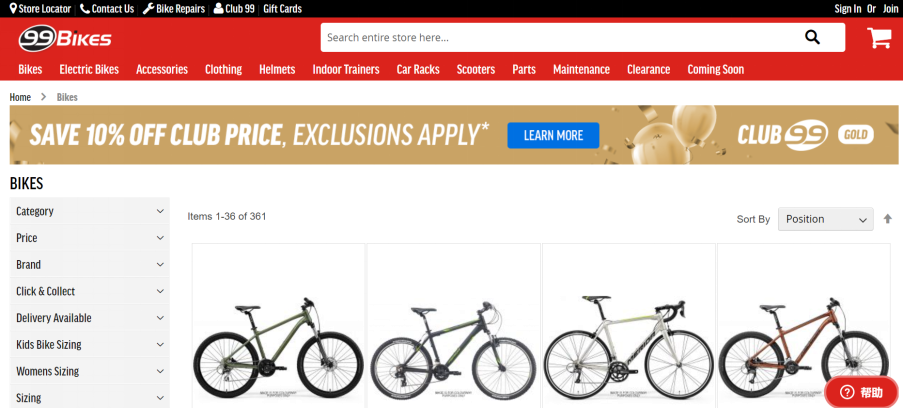Click the Club 99 person icon link
The image size is (903, 408).
pos(234,9)
